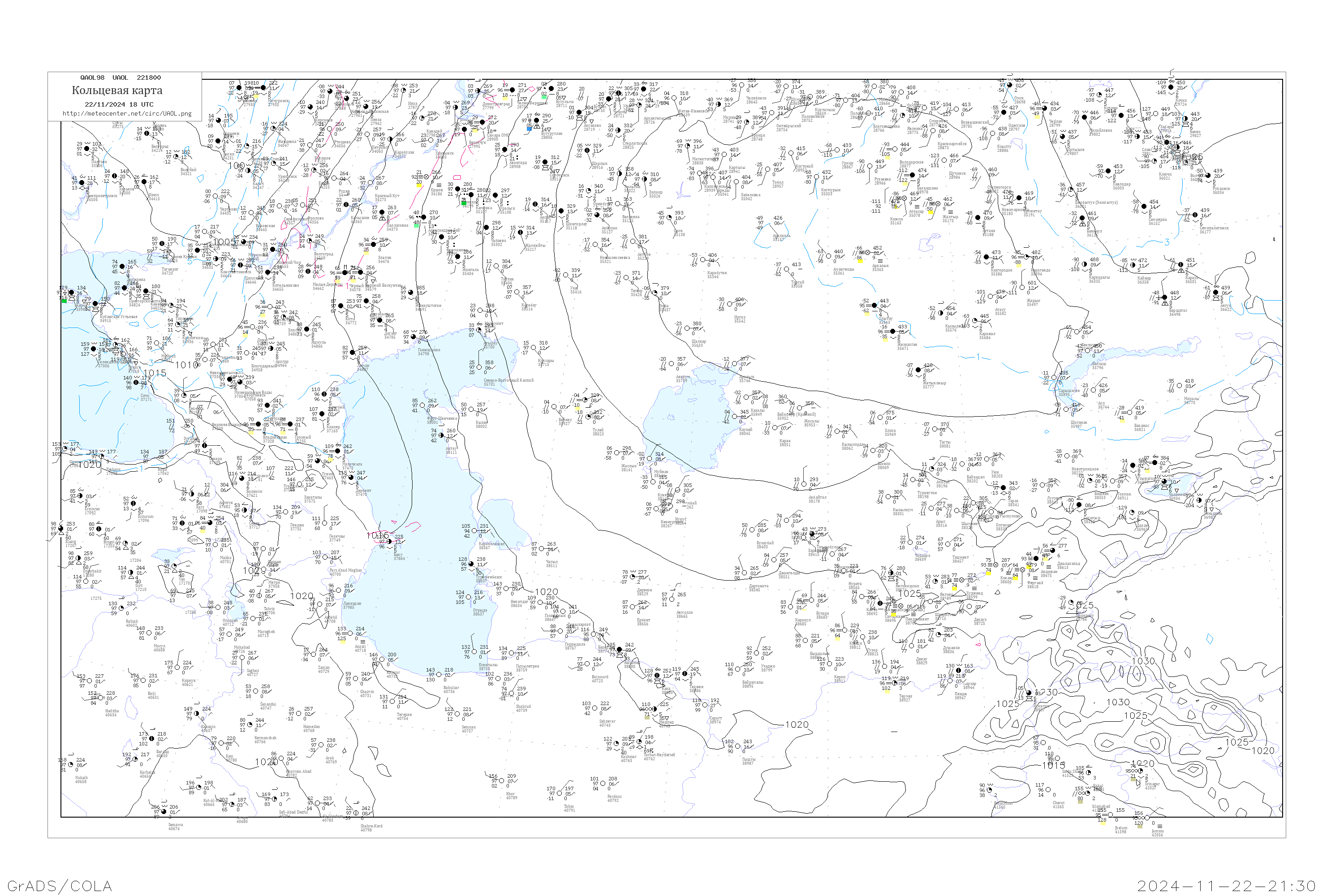The height and width of the screenshot is (896, 1344).
Task: Click the yellow square under Jhelum station
Action: (1103, 823)
